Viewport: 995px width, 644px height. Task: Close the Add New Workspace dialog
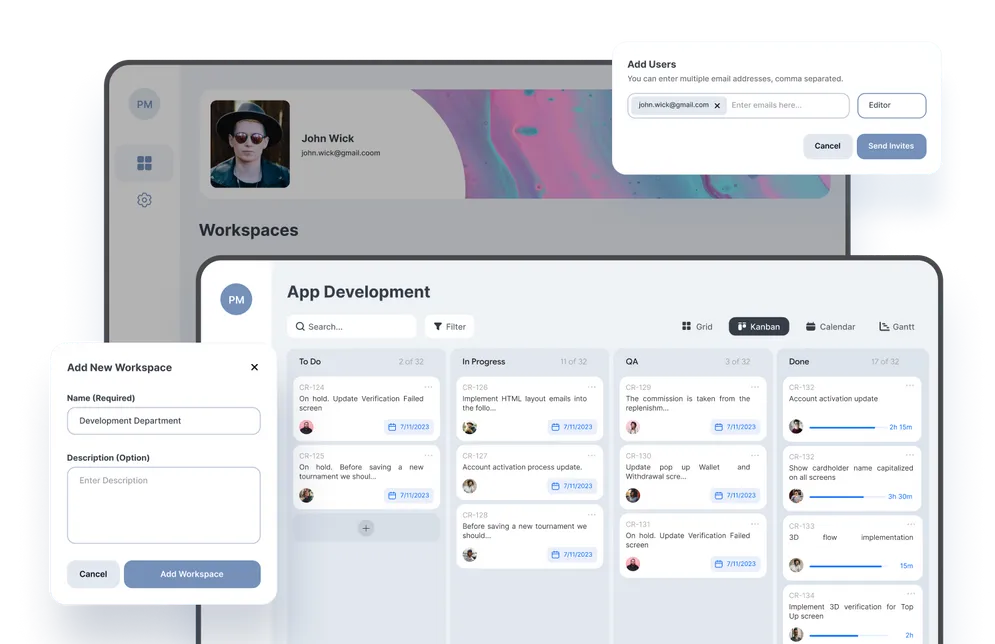coord(254,367)
